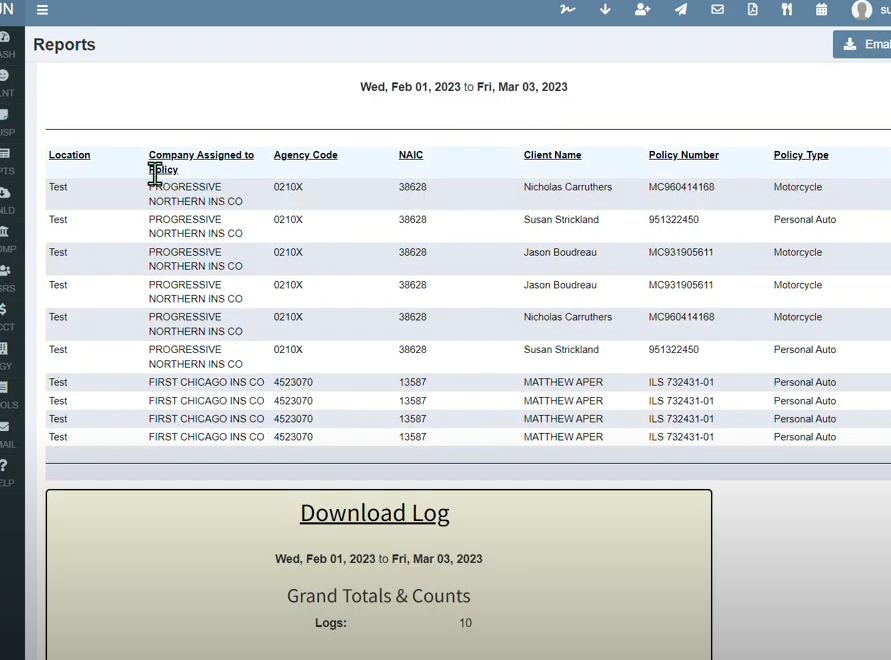
Task: Click the office building sidebar icon
Action: point(3,348)
